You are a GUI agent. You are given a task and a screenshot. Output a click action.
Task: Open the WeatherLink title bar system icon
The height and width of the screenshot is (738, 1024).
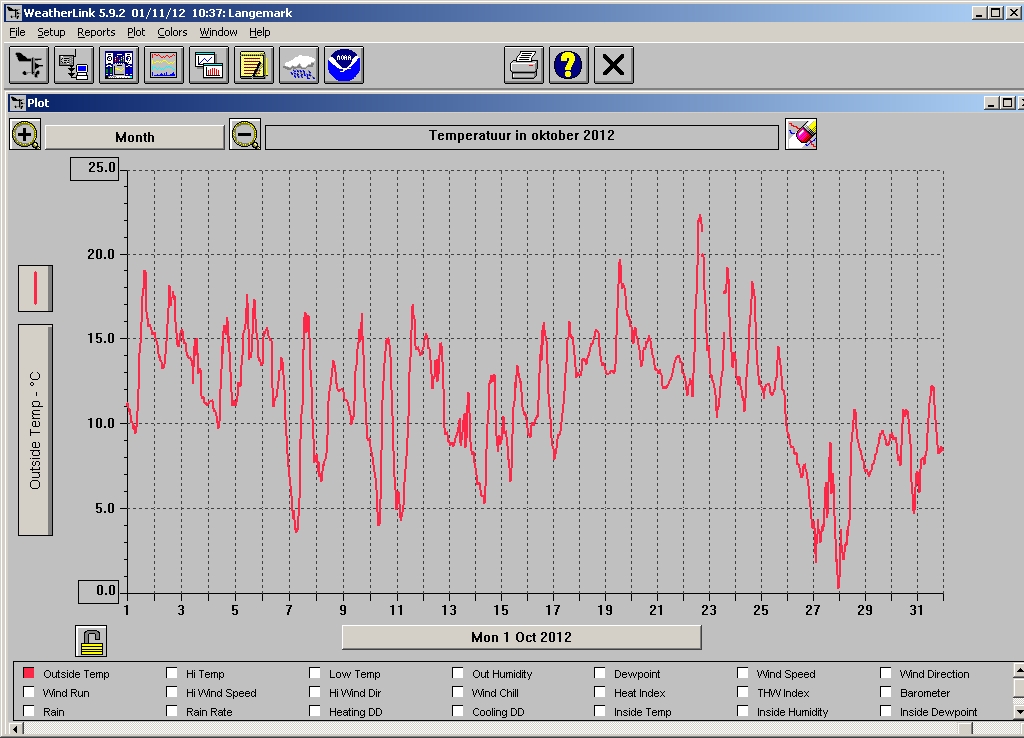13,12
